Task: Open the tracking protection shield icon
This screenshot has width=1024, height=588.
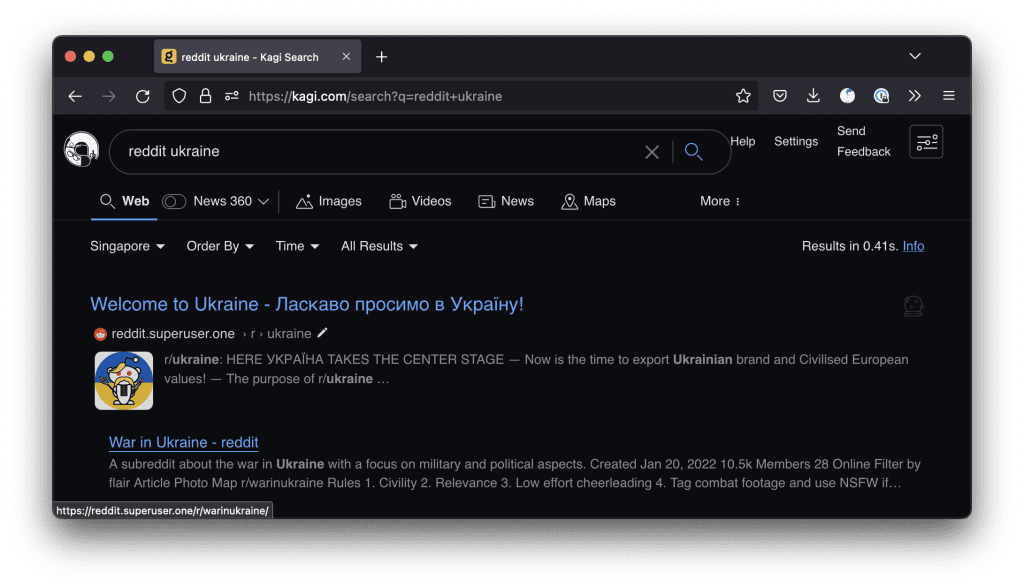Action: click(179, 96)
